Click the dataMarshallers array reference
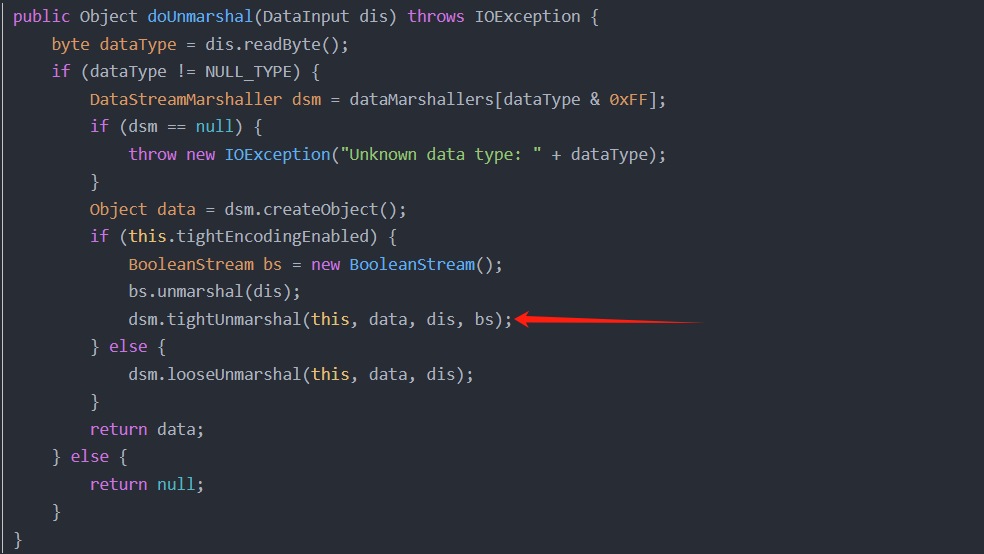Image resolution: width=984 pixels, height=554 pixels. 422,99
